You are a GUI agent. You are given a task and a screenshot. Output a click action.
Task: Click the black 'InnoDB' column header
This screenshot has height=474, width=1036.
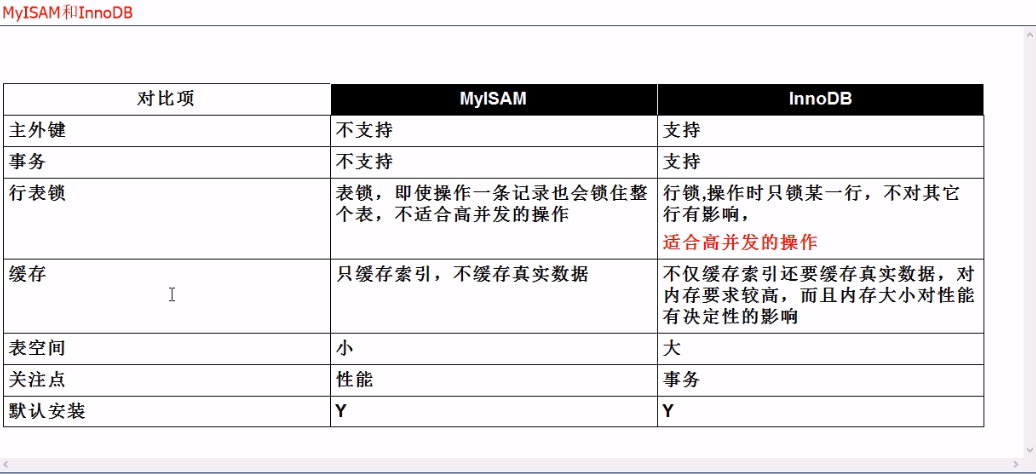[x=820, y=99]
